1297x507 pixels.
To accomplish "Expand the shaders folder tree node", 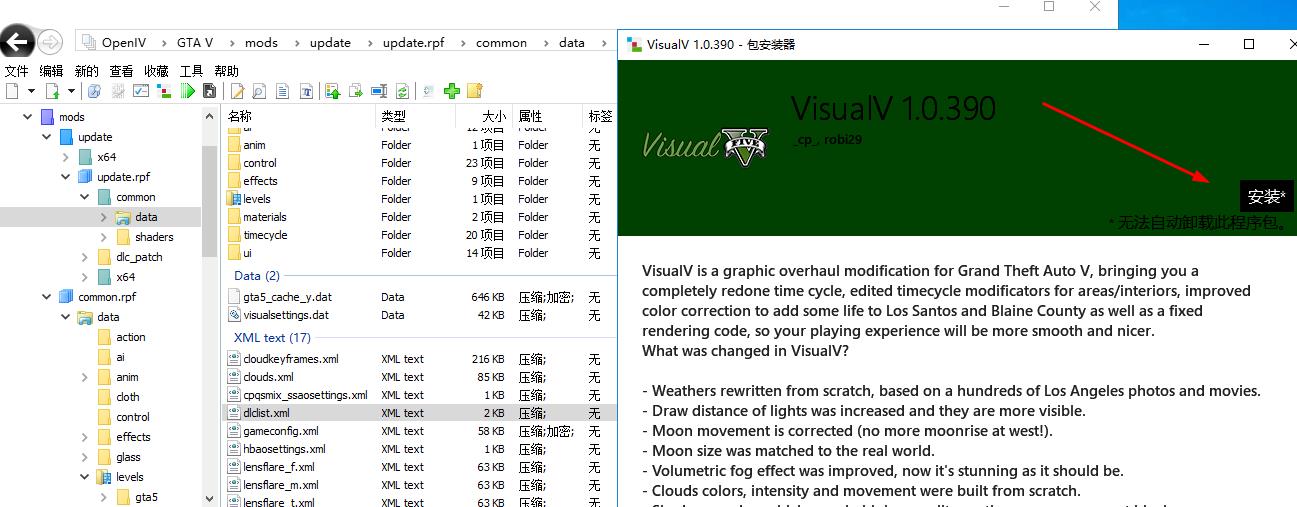I will click(x=104, y=237).
